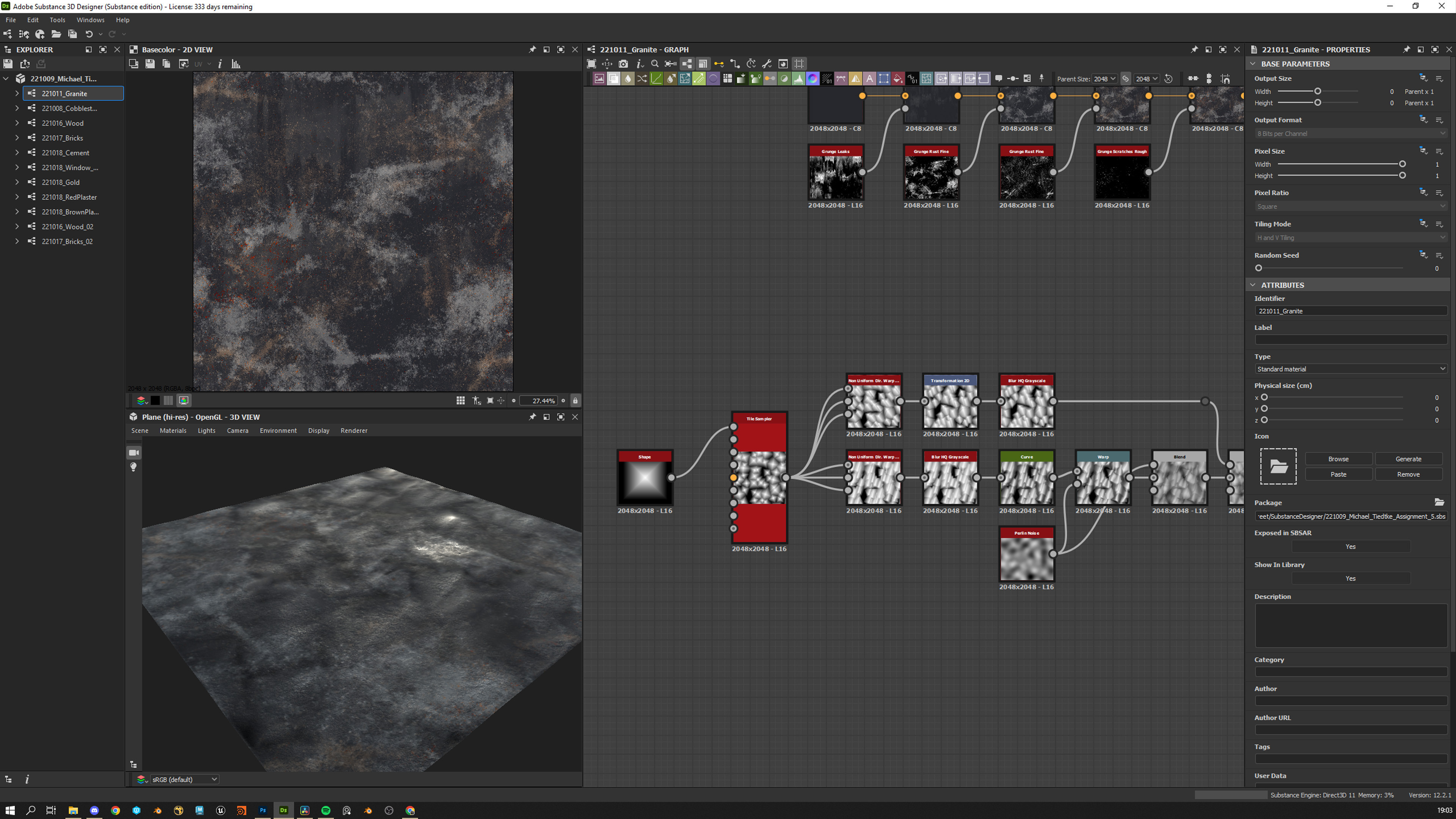Viewport: 1456px width, 819px height.
Task: Open the Type Standard material dropdown
Action: click(1350, 369)
